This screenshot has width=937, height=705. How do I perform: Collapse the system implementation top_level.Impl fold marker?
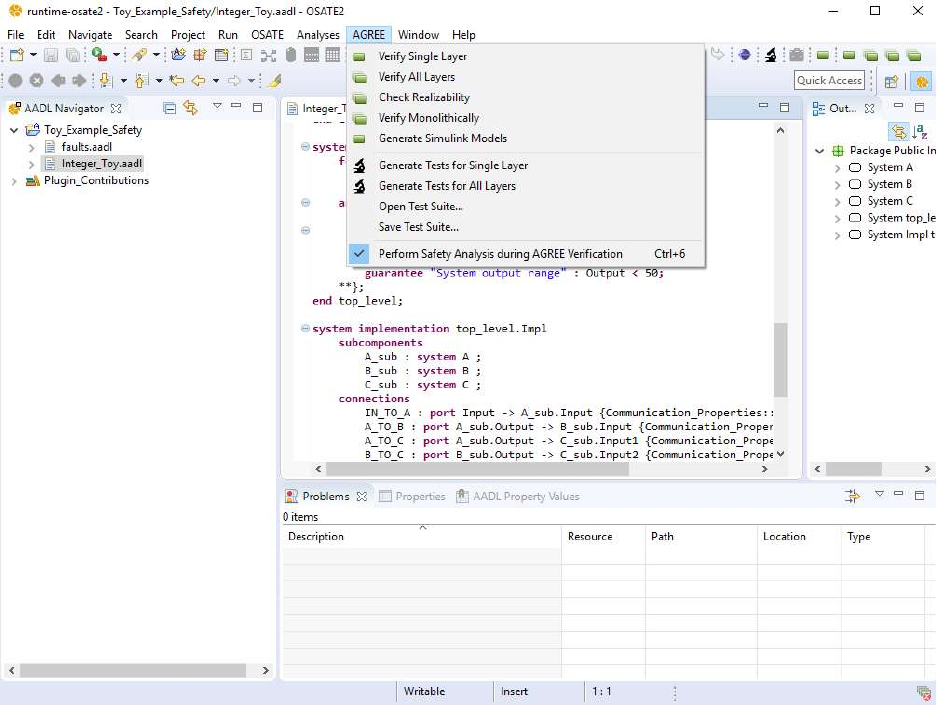pyautogui.click(x=305, y=329)
